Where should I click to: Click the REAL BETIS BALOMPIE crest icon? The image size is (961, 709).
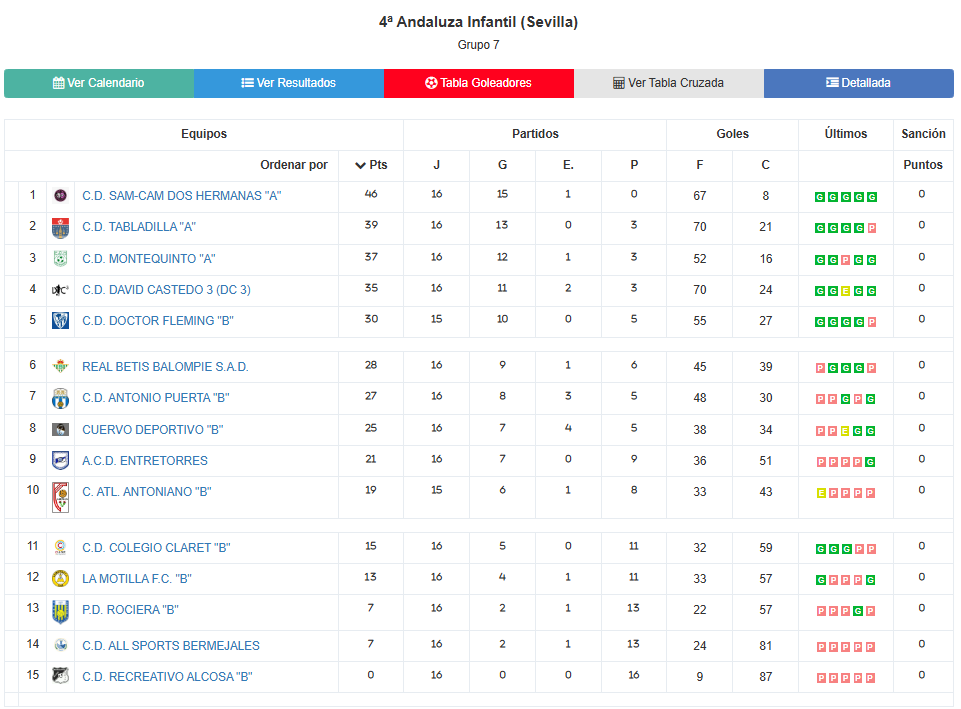click(60, 366)
